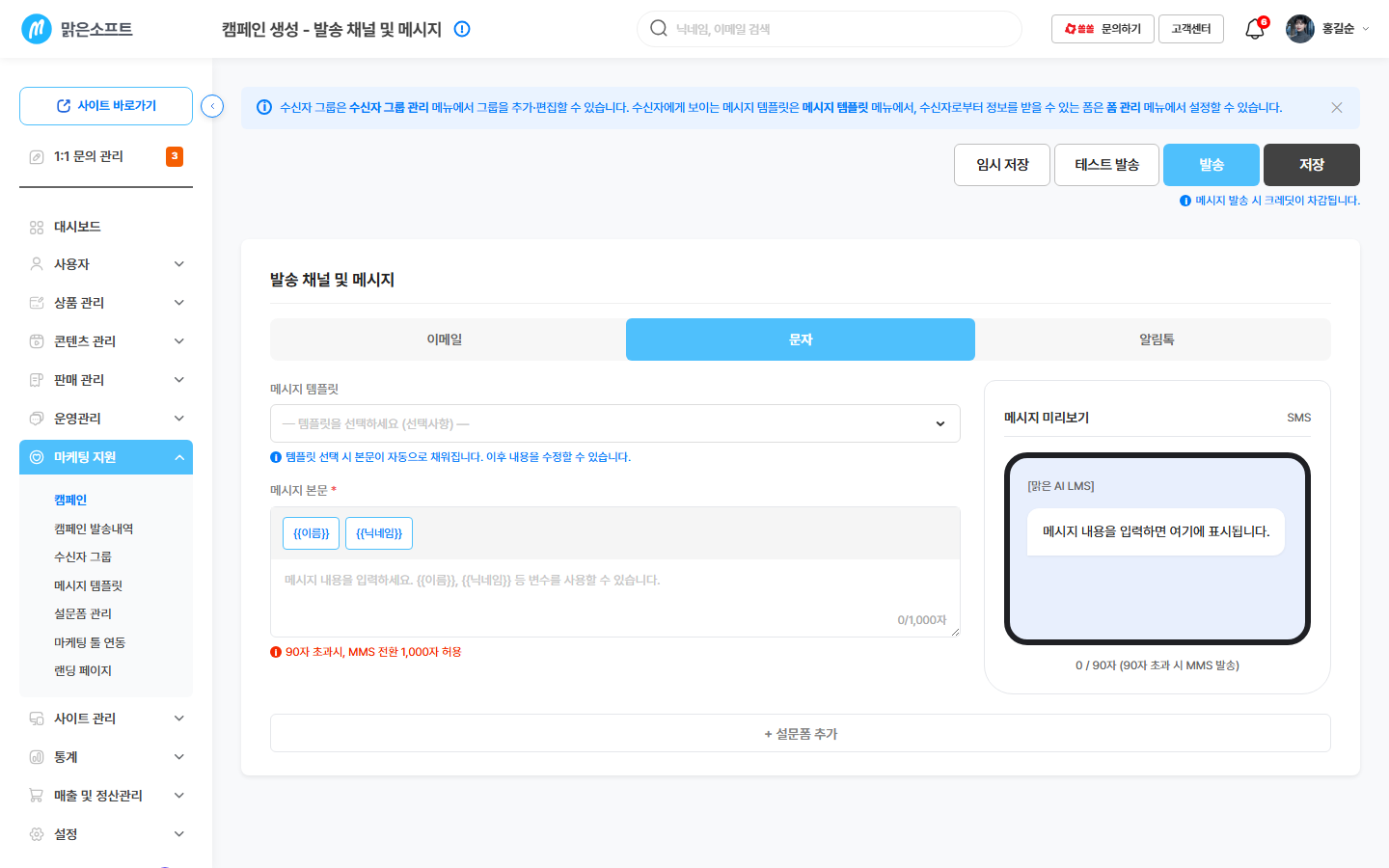
Task: Click the 홍길순 profile avatar
Action: coord(1300,29)
